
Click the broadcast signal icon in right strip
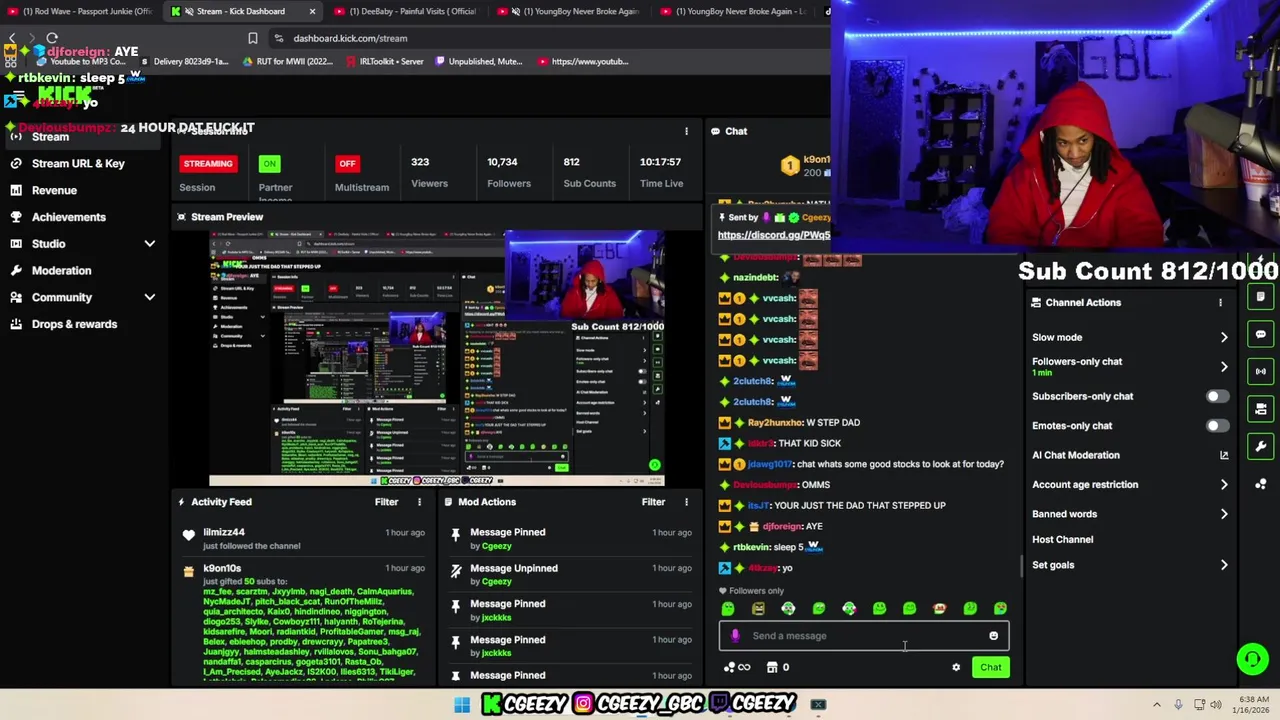(1261, 371)
